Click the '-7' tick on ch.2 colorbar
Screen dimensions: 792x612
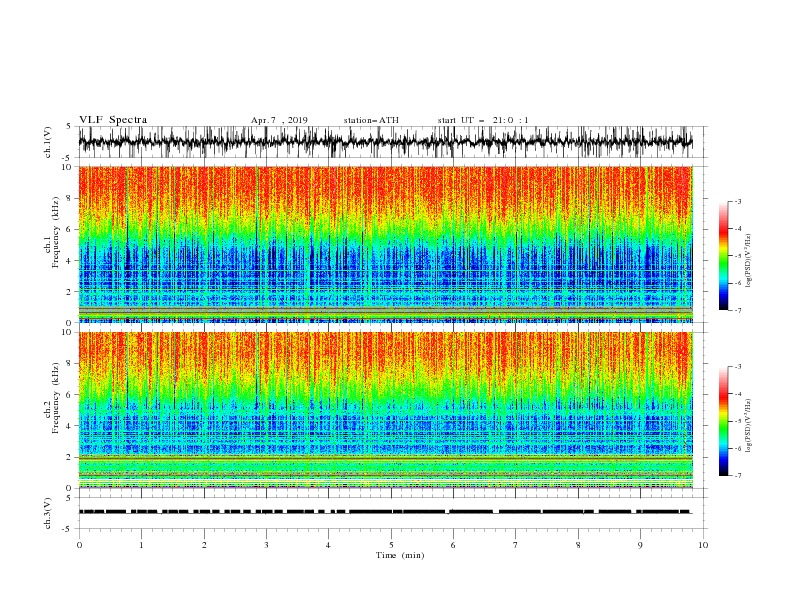click(738, 476)
